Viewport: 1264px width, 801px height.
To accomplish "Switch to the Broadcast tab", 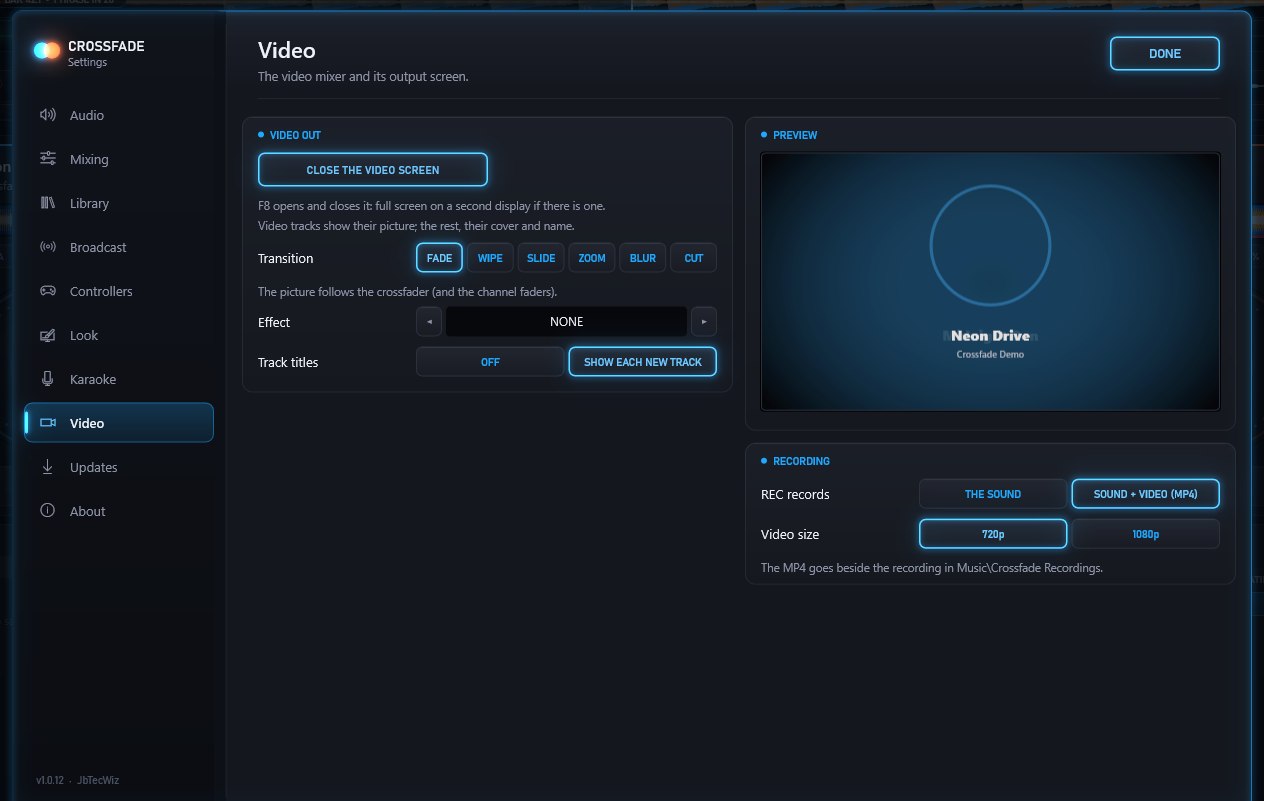I will [119, 247].
